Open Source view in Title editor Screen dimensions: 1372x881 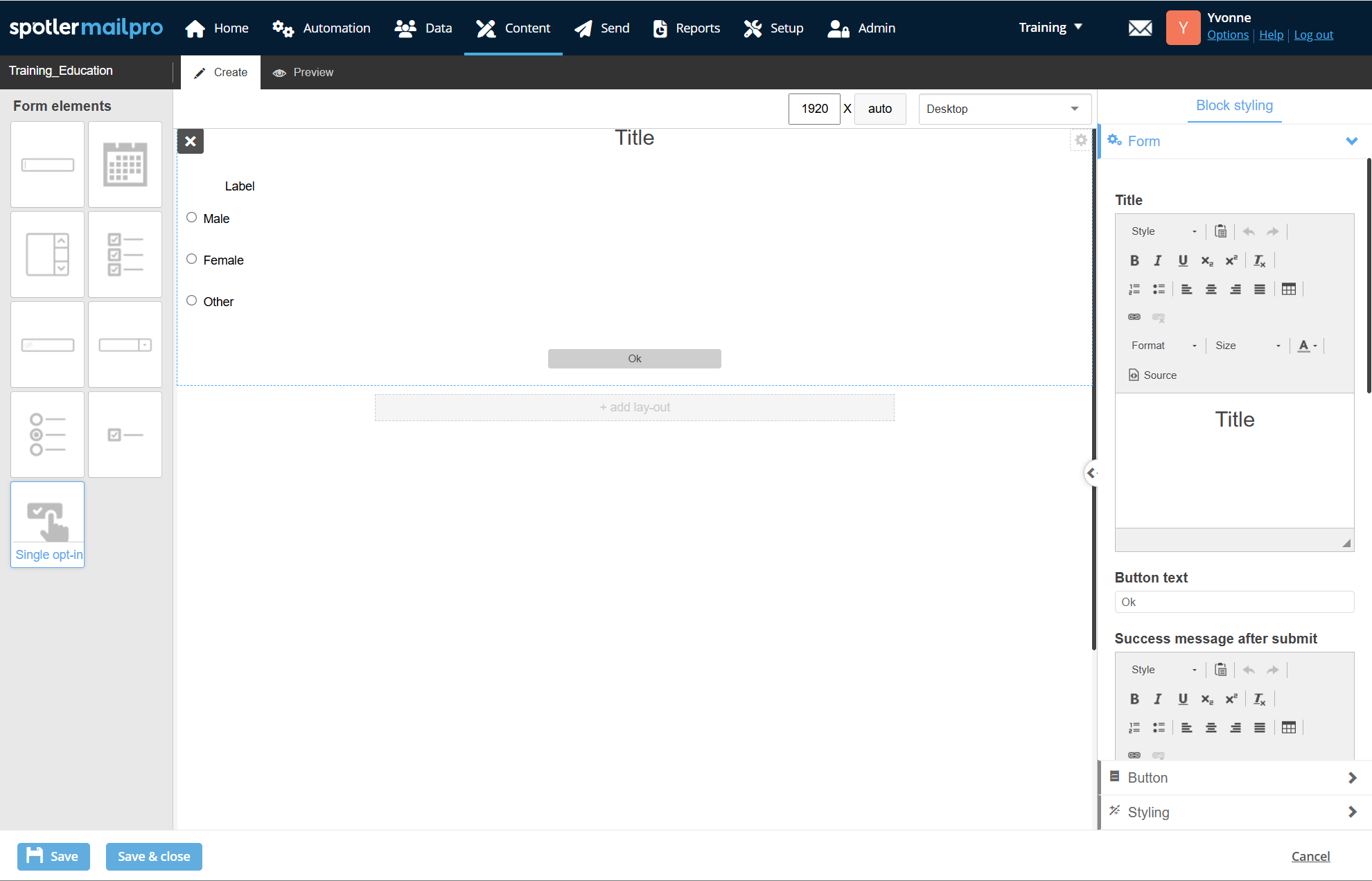[1153, 375]
